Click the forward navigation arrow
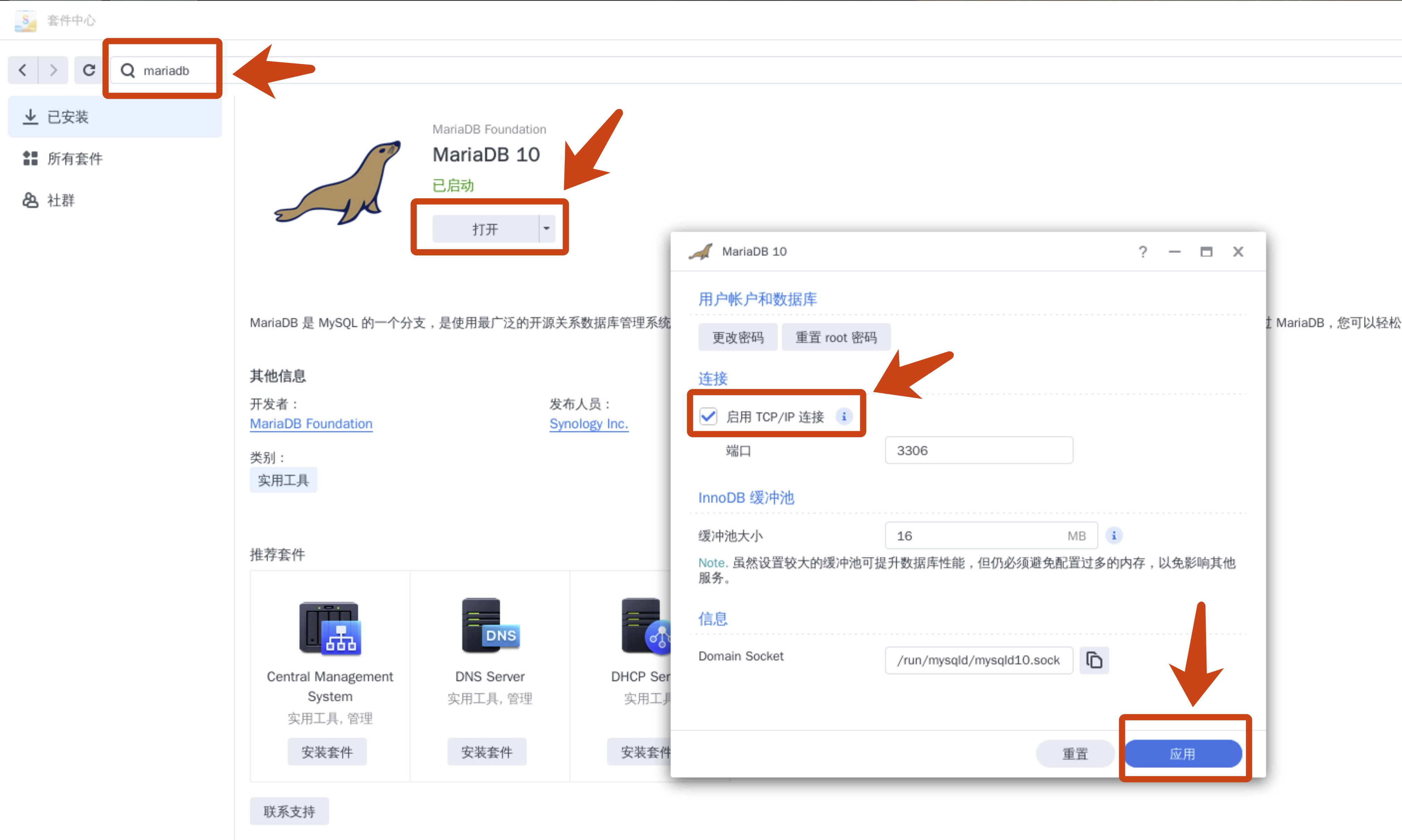This screenshot has height=840, width=1402. click(x=53, y=70)
